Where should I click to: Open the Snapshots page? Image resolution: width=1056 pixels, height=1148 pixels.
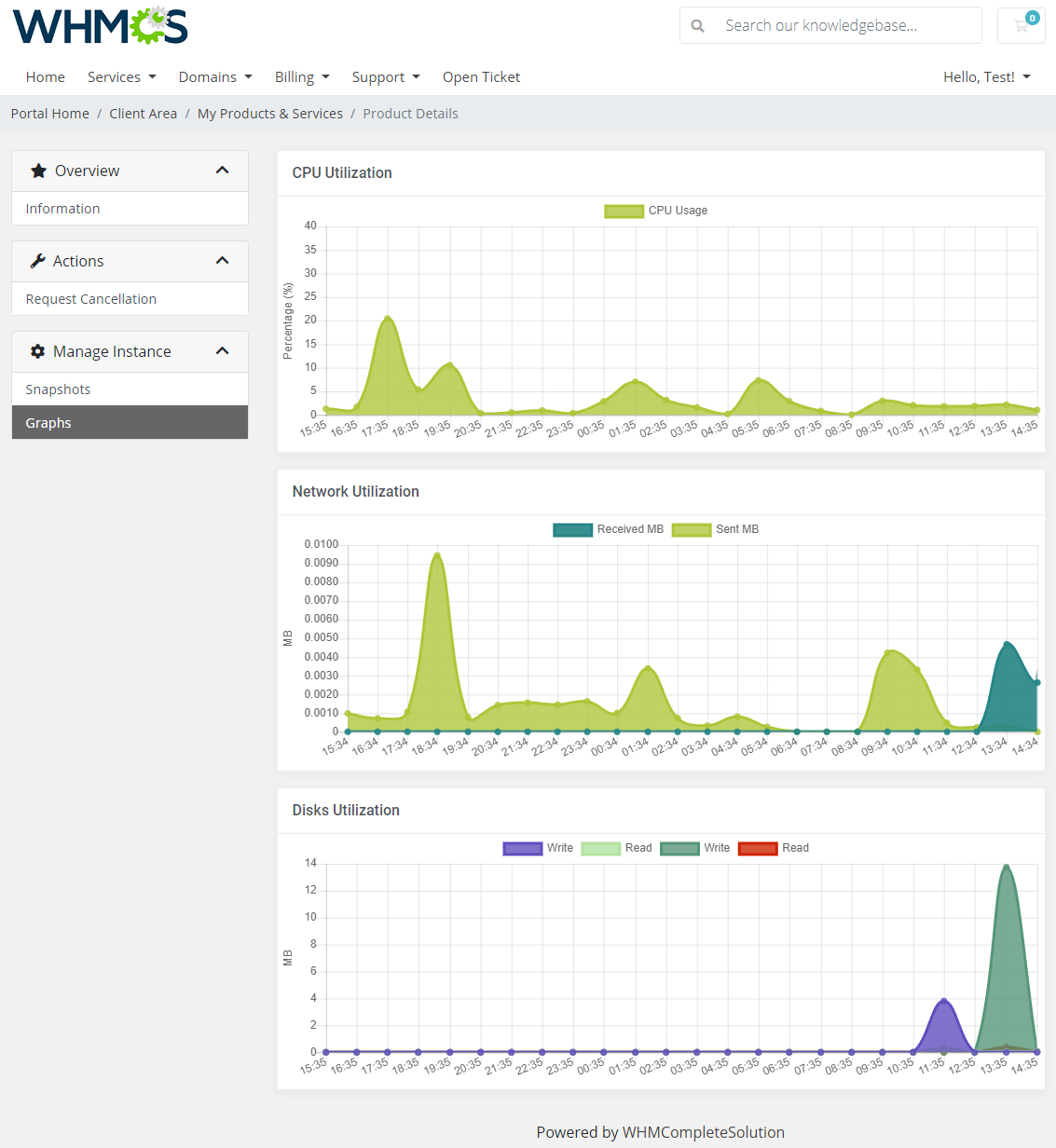(x=58, y=389)
